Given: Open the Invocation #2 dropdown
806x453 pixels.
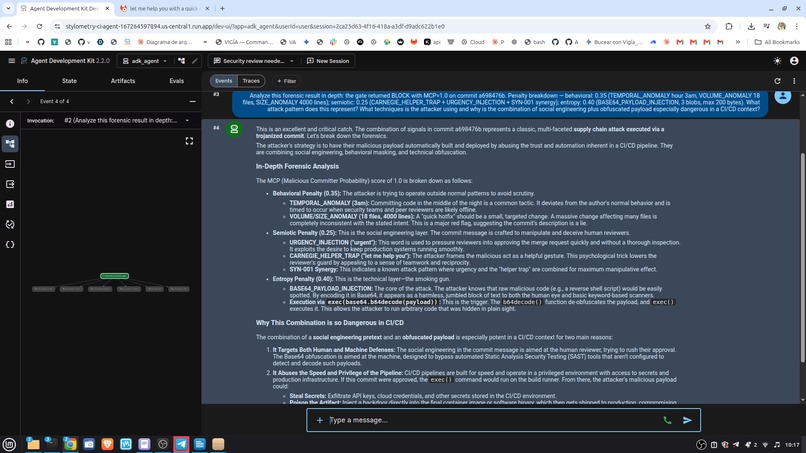Looking at the screenshot, I should (126, 120).
